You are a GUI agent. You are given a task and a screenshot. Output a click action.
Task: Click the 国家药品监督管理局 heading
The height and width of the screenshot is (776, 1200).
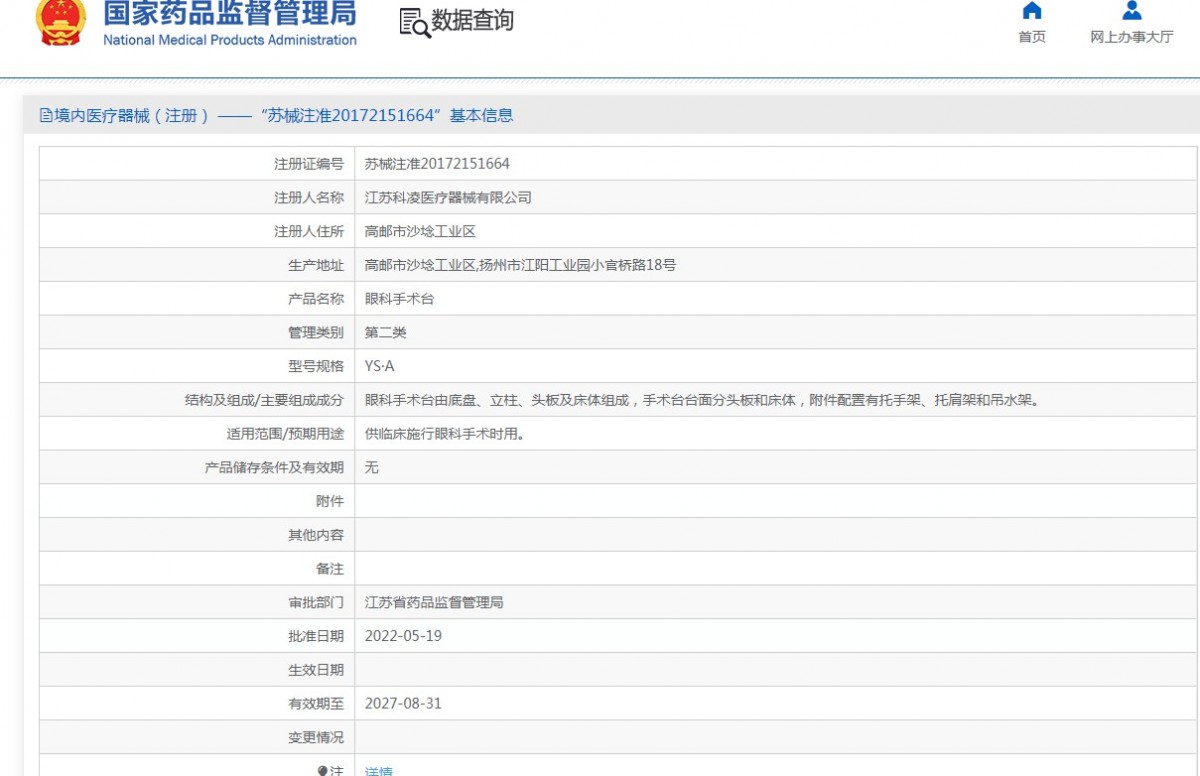click(x=230, y=13)
